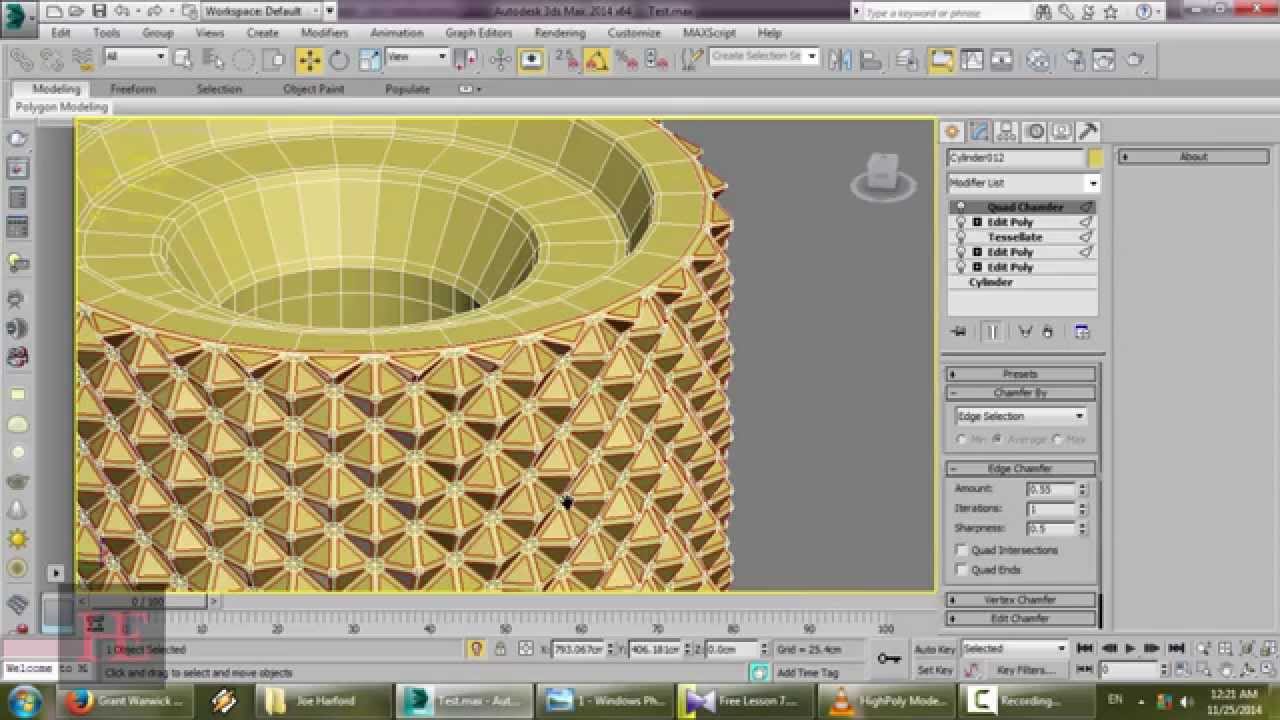Collapse the Edge Chamfer rollout

[1020, 468]
